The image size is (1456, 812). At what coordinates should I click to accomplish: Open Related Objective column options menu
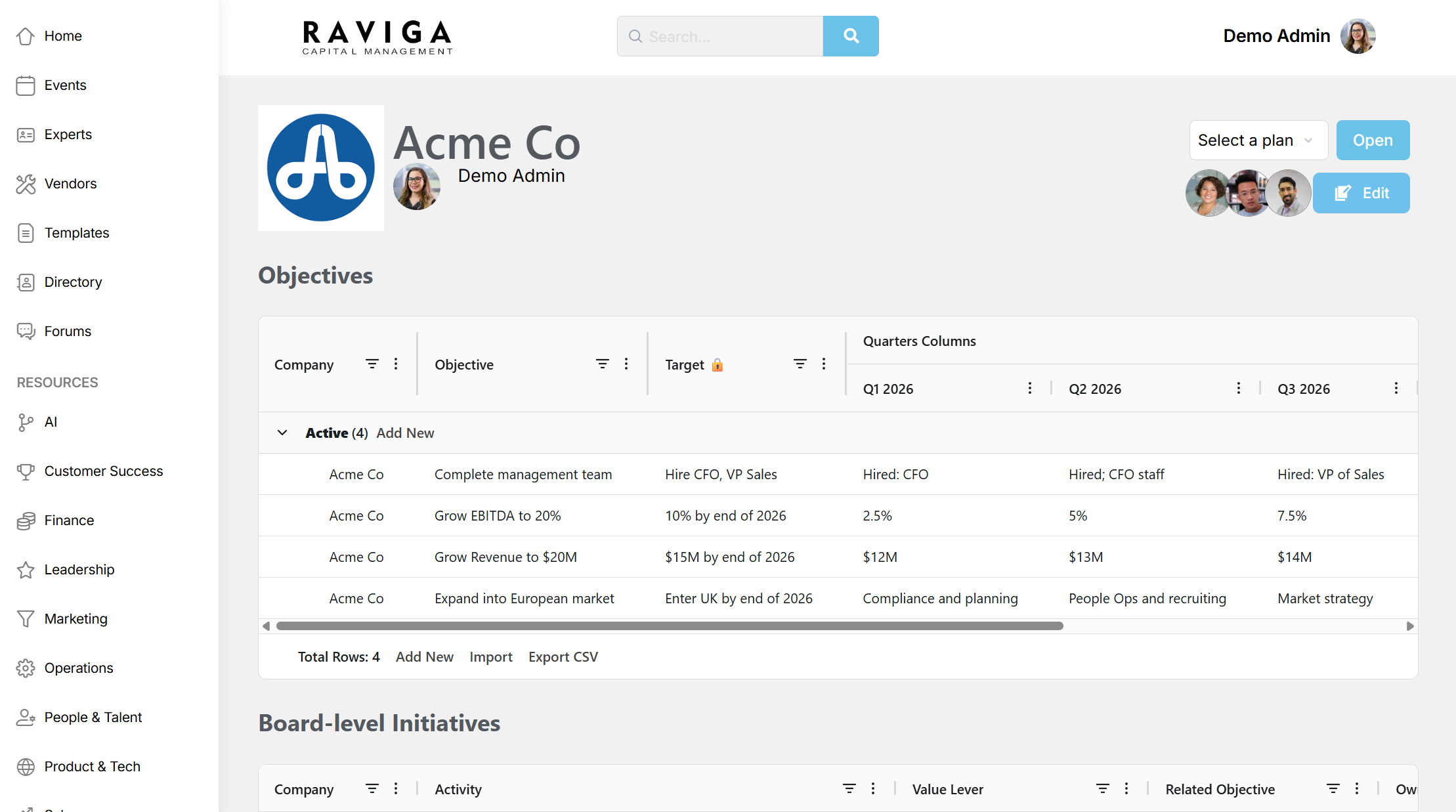(x=1357, y=788)
